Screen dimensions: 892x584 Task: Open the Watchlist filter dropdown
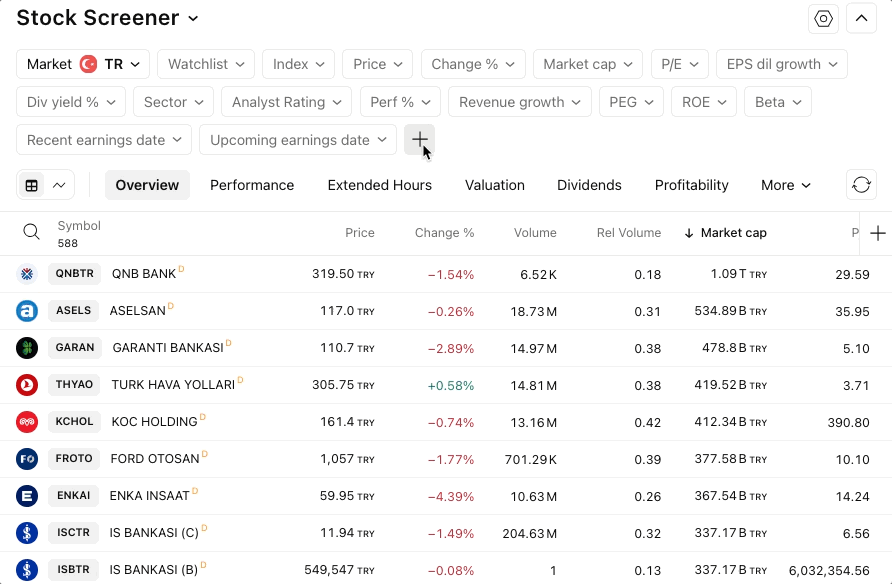[206, 64]
